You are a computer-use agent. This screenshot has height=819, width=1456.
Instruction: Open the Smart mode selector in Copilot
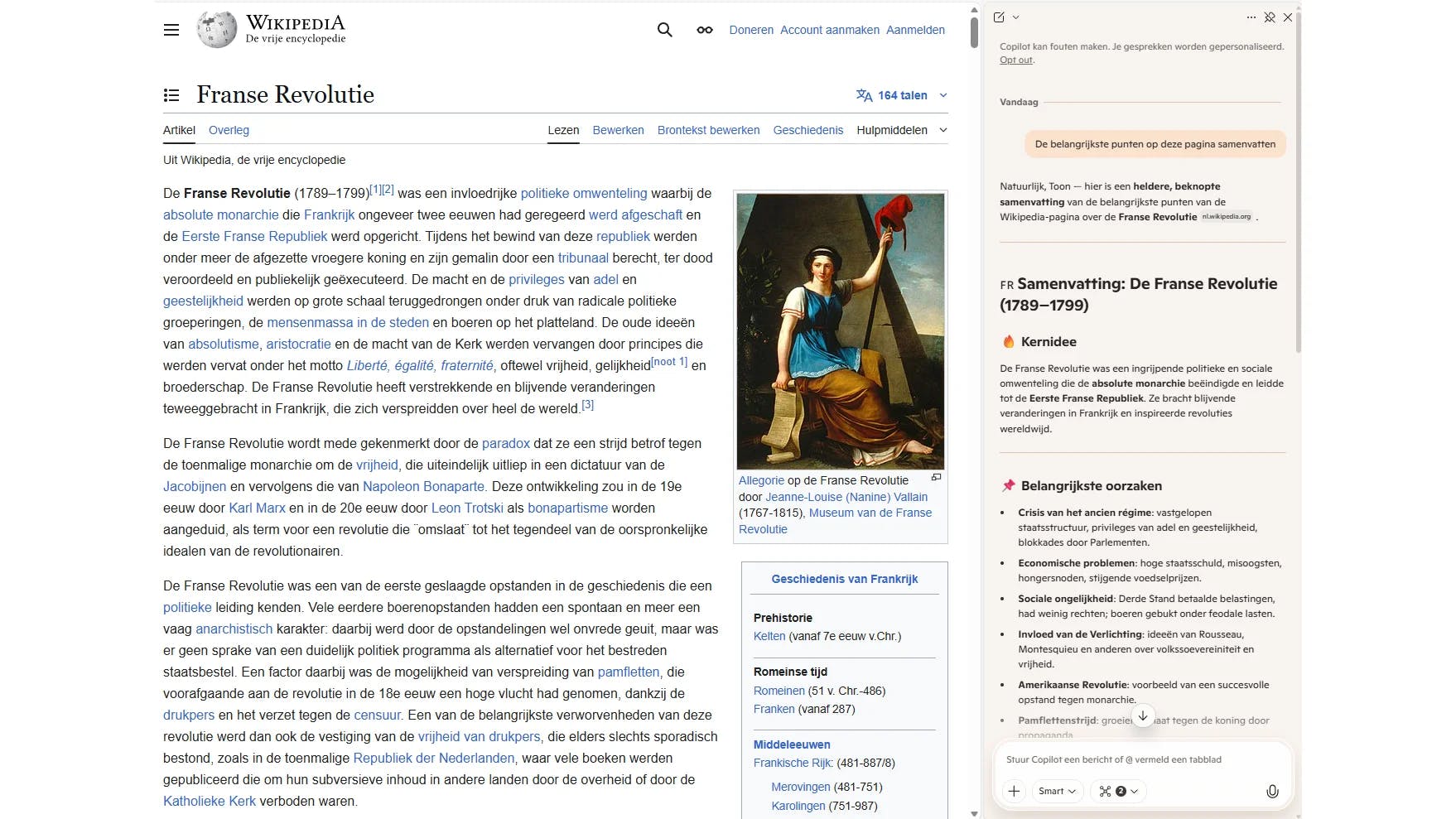click(1058, 791)
